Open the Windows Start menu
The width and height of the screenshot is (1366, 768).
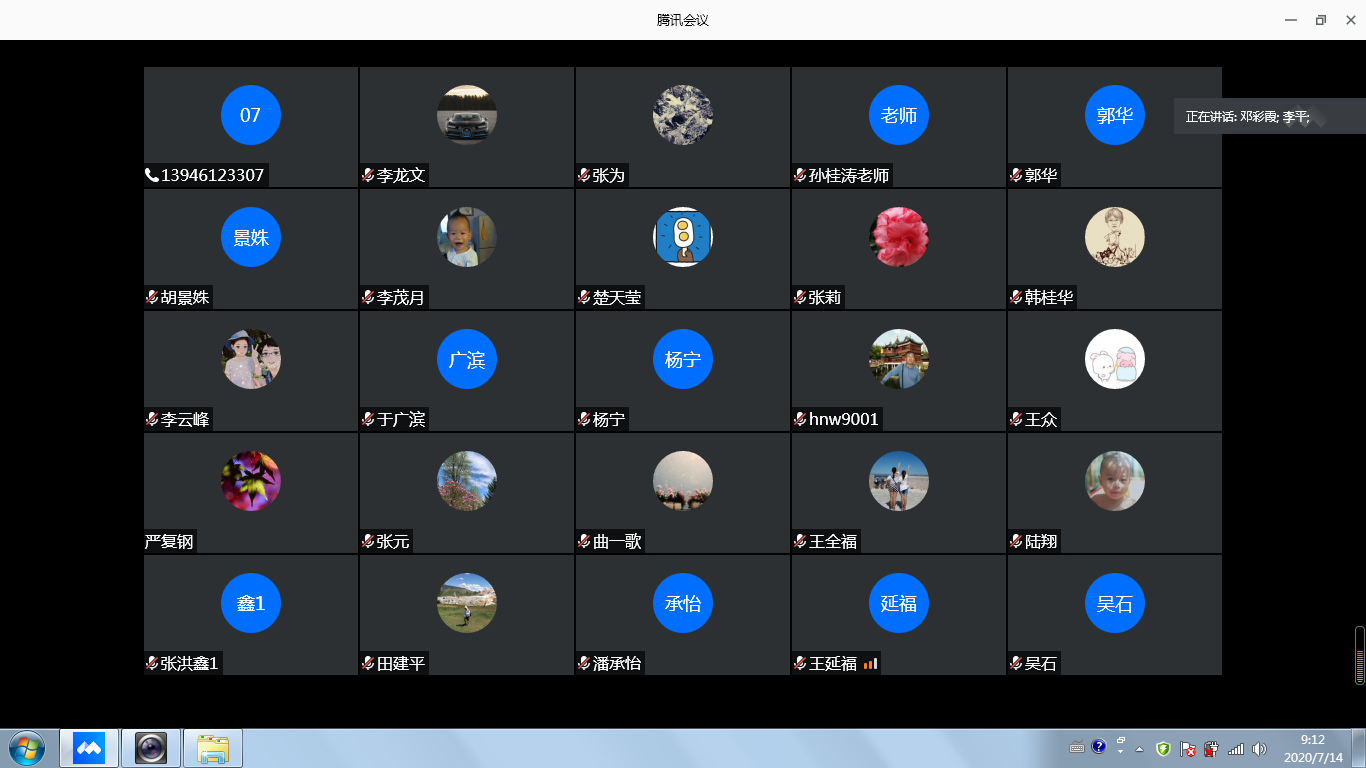pyautogui.click(x=26, y=748)
